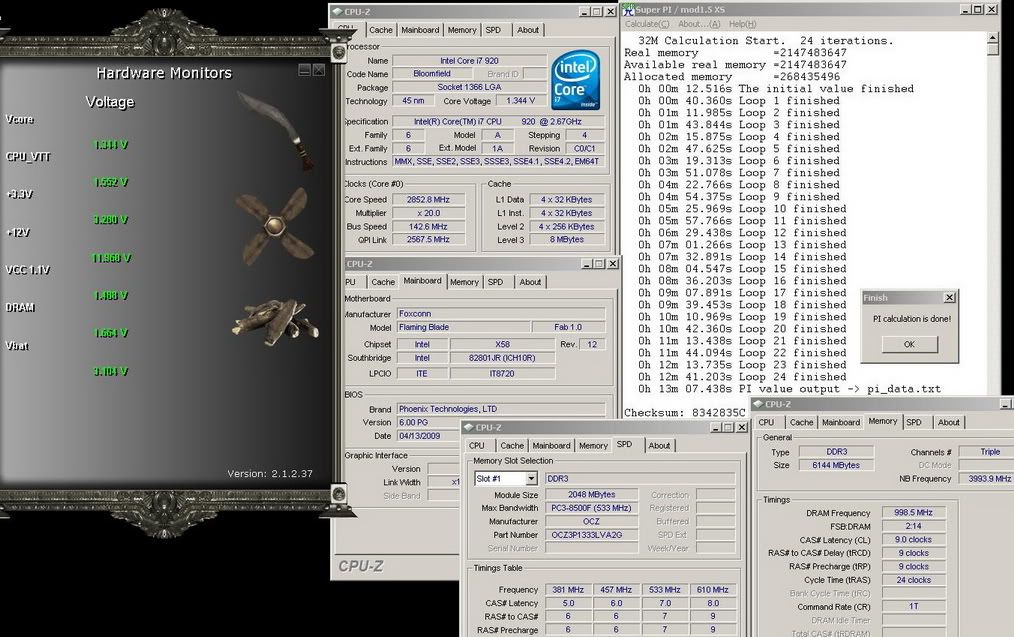The height and width of the screenshot is (637, 1014).
Task: Close the Finish dialog with X
Action: 948,297
